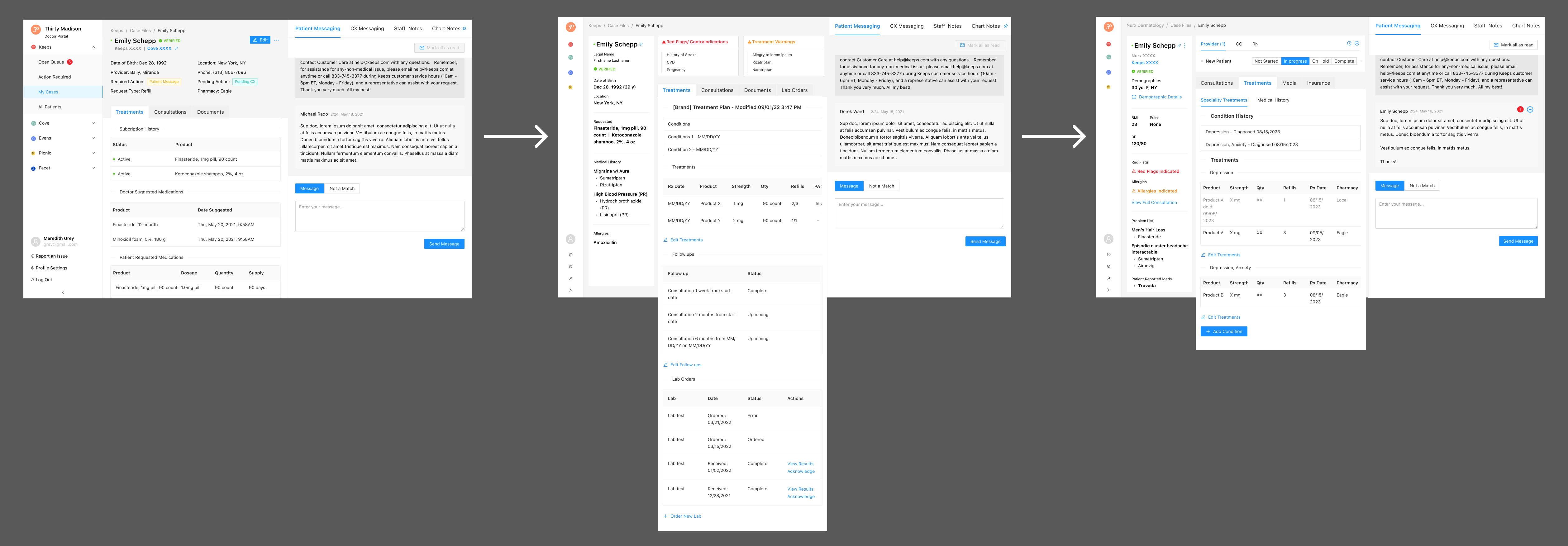Open Lab Orders tab in second screen
The image size is (1568, 546).
[794, 90]
